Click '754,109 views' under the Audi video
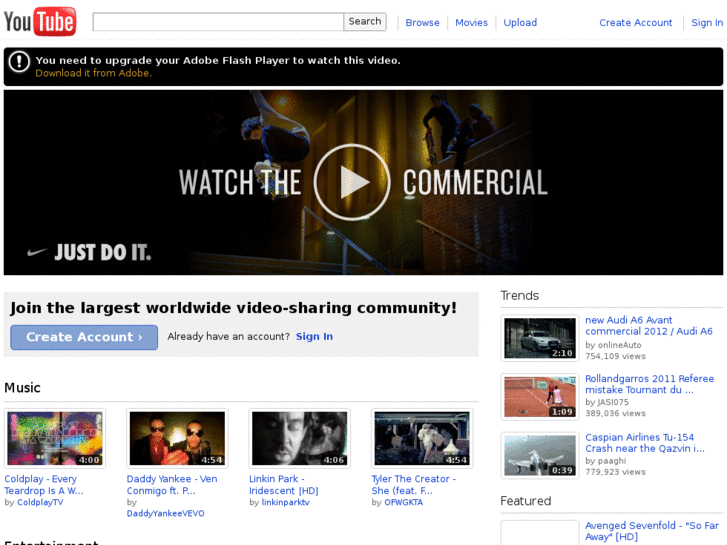The width and height of the screenshot is (727, 545). point(615,356)
